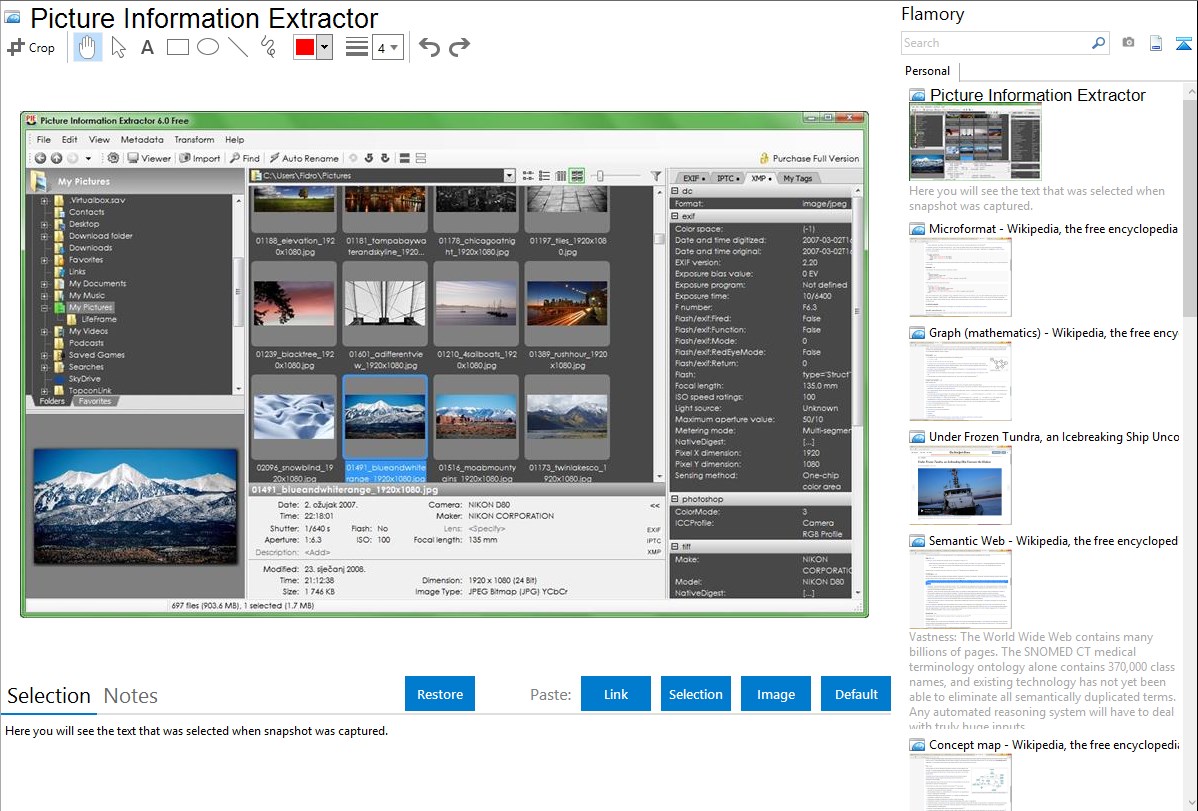Expand the My Documents tree node
The image size is (1198, 811).
point(44,284)
